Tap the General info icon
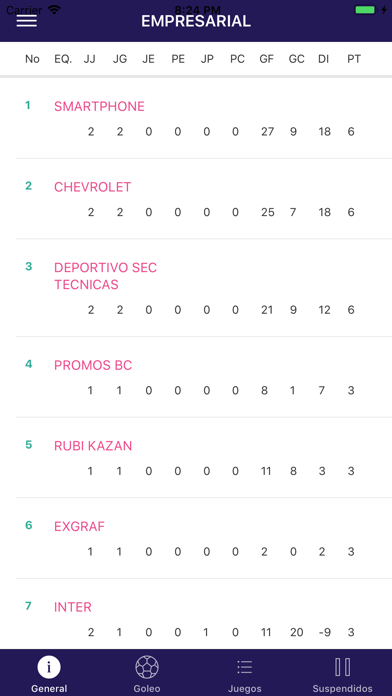The width and height of the screenshot is (392, 696). click(49, 667)
